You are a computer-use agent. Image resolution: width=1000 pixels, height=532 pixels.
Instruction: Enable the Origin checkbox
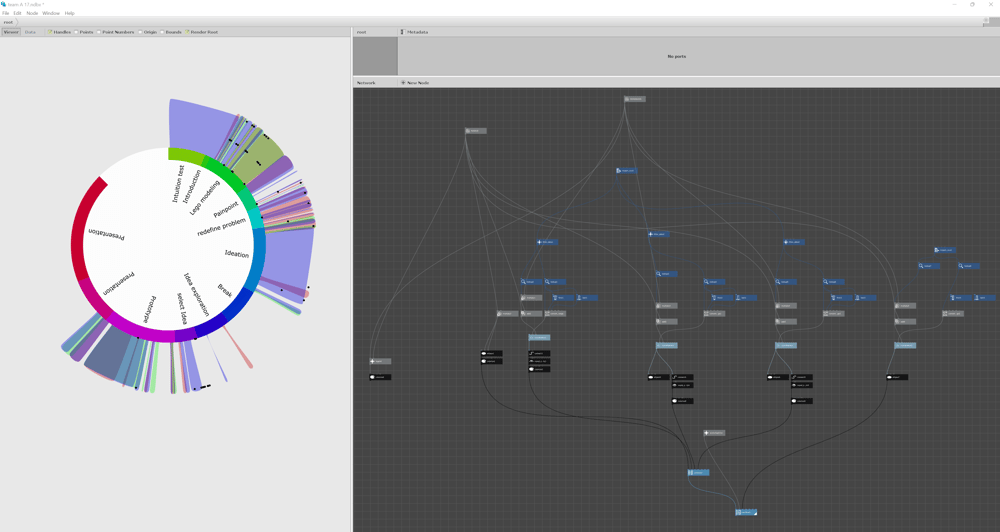pyautogui.click(x=140, y=32)
